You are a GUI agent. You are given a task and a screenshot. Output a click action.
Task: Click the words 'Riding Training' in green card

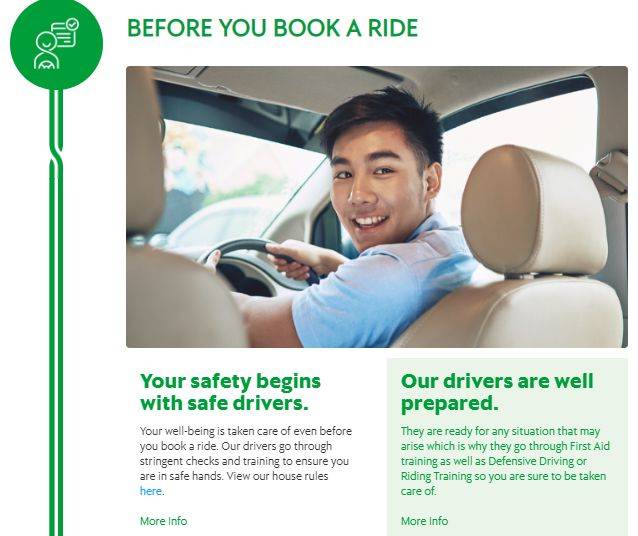tap(436, 476)
